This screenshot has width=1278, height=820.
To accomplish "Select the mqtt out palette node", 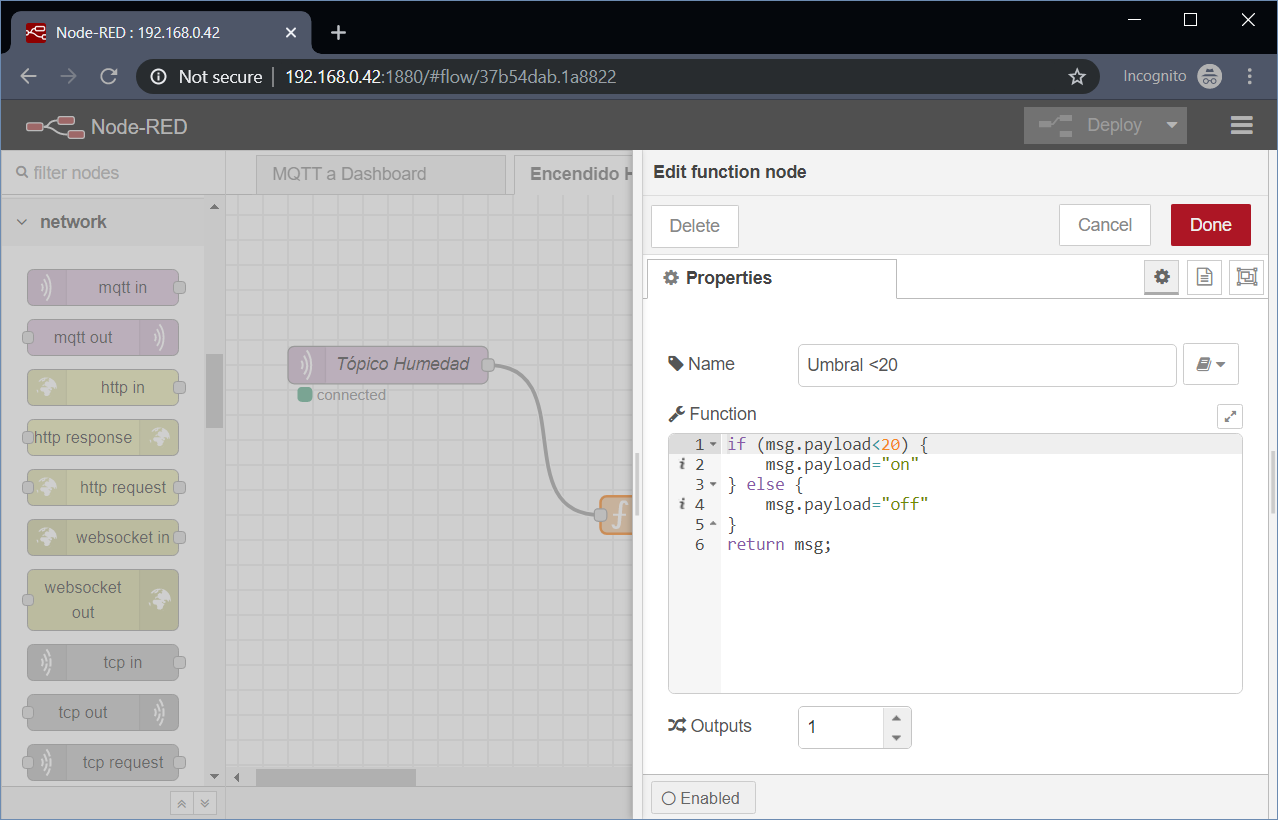I will (103, 337).
